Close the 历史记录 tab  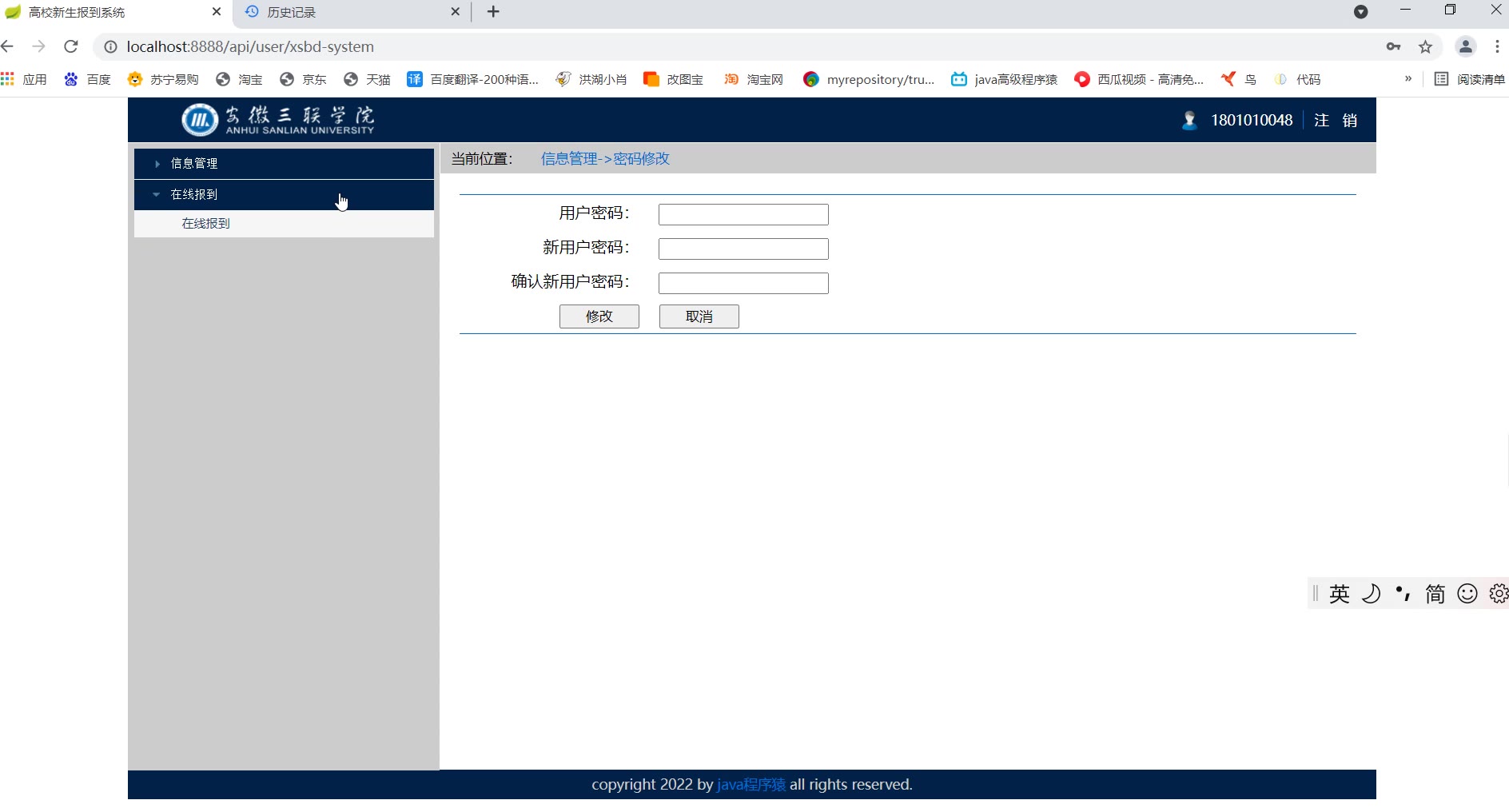455,12
